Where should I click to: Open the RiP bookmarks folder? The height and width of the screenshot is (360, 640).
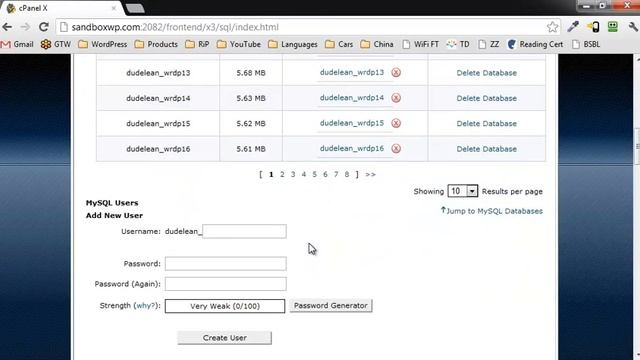197,44
